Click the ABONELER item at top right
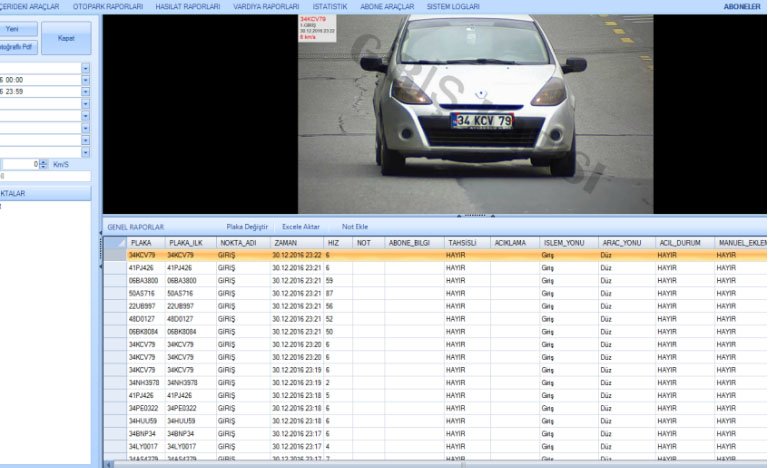 742,7
